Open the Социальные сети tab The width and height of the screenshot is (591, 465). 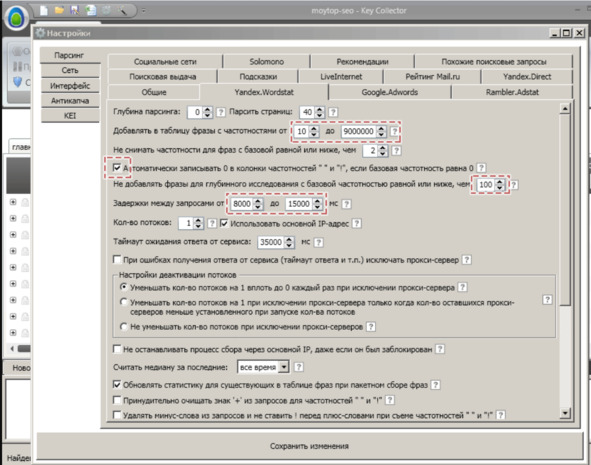[165, 61]
